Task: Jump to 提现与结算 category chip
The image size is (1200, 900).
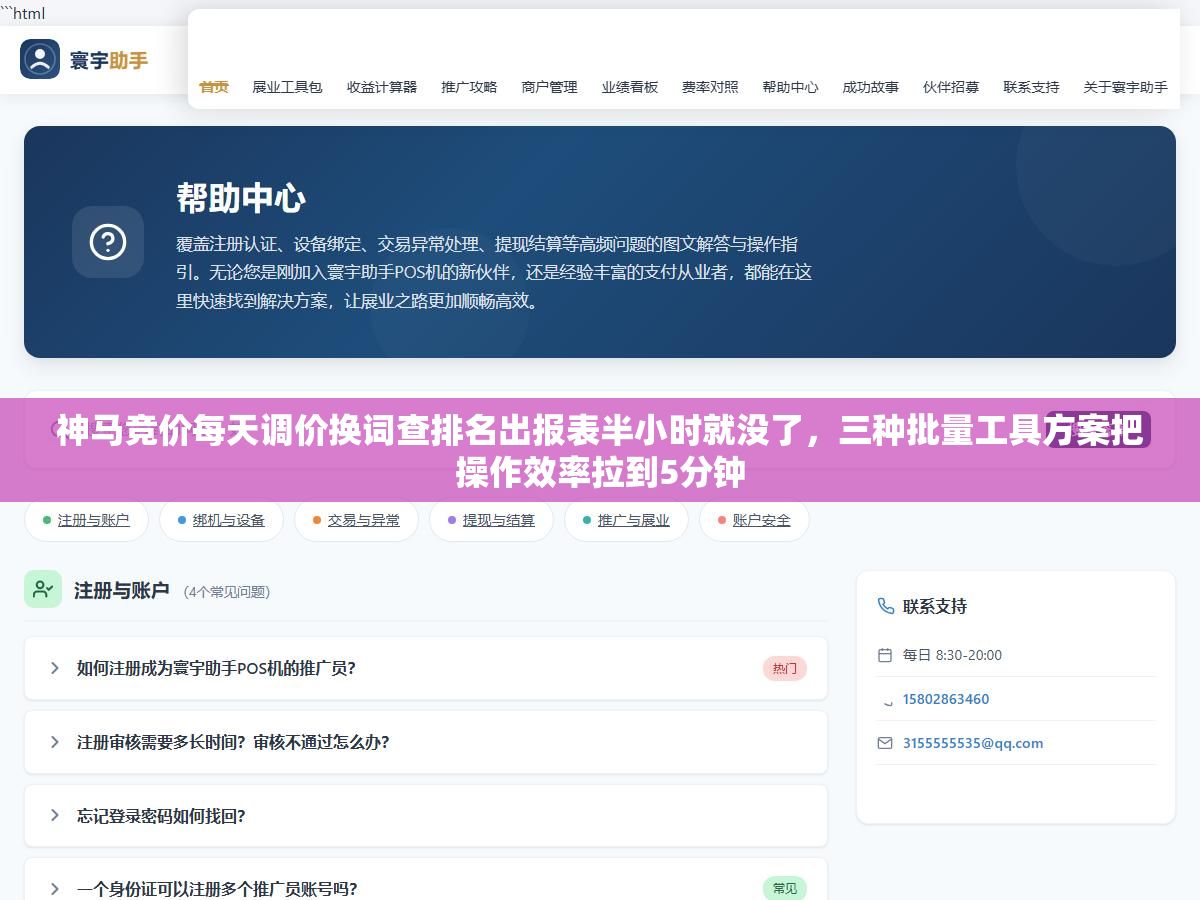Action: (x=491, y=520)
